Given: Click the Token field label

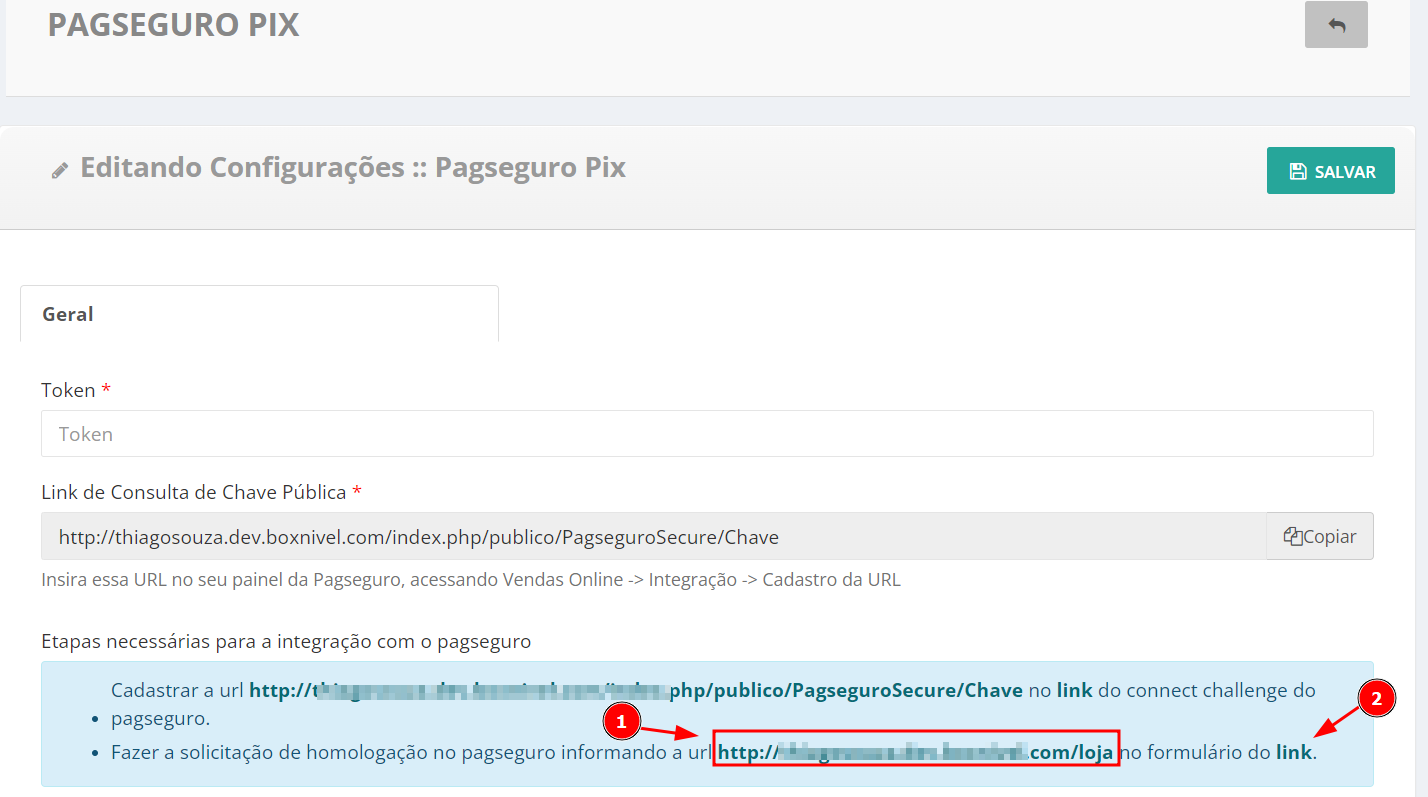Looking at the screenshot, I should (68, 390).
